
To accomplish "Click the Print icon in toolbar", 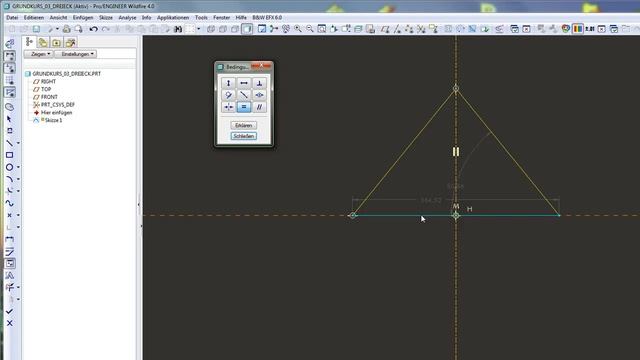I will pos(67,29).
